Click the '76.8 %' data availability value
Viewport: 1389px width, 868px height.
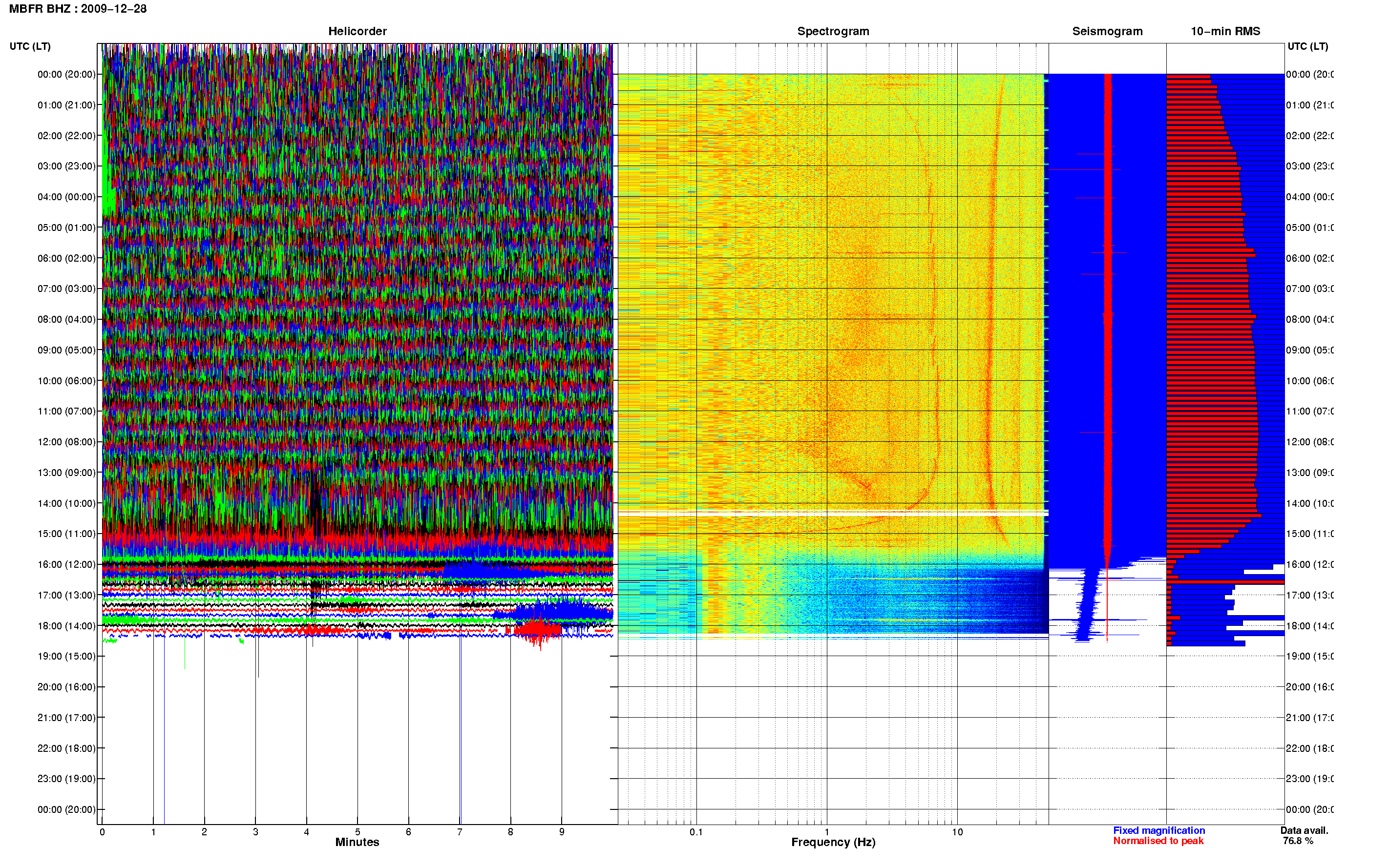(1298, 841)
